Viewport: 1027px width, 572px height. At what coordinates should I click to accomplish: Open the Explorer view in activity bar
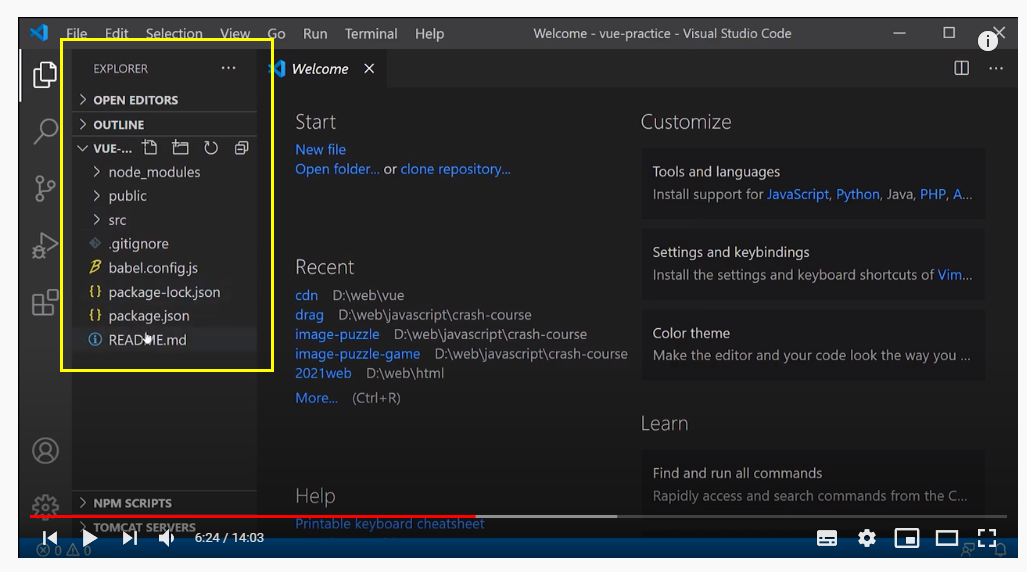point(45,75)
